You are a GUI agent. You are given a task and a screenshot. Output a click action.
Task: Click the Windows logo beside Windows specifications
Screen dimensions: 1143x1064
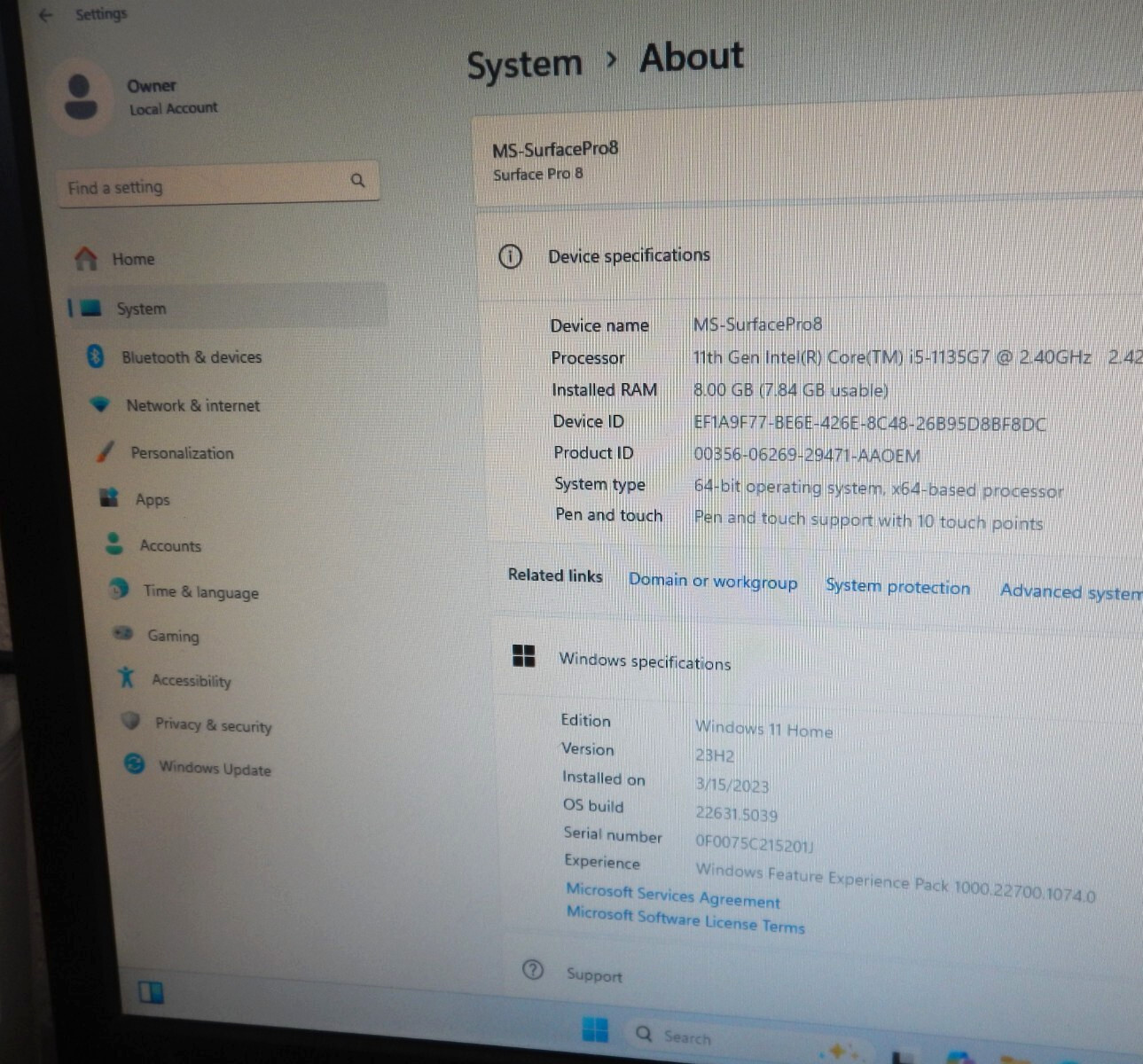click(x=524, y=656)
